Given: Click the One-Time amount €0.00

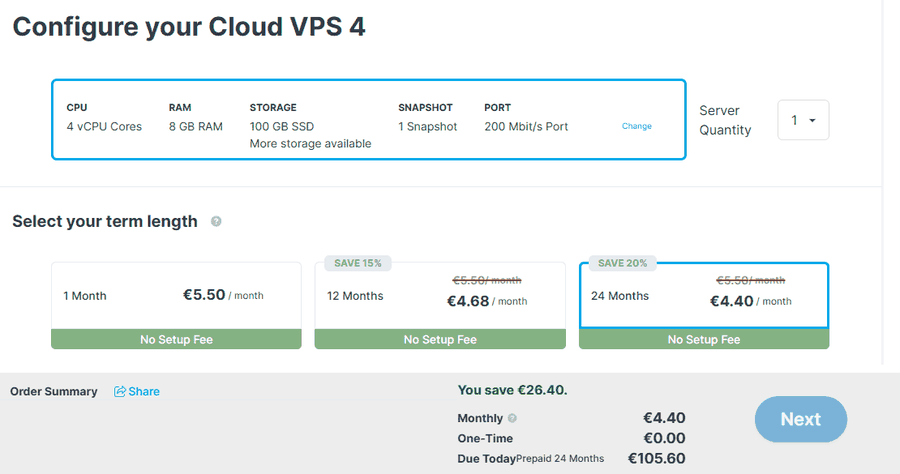Looking at the screenshot, I should [x=664, y=438].
